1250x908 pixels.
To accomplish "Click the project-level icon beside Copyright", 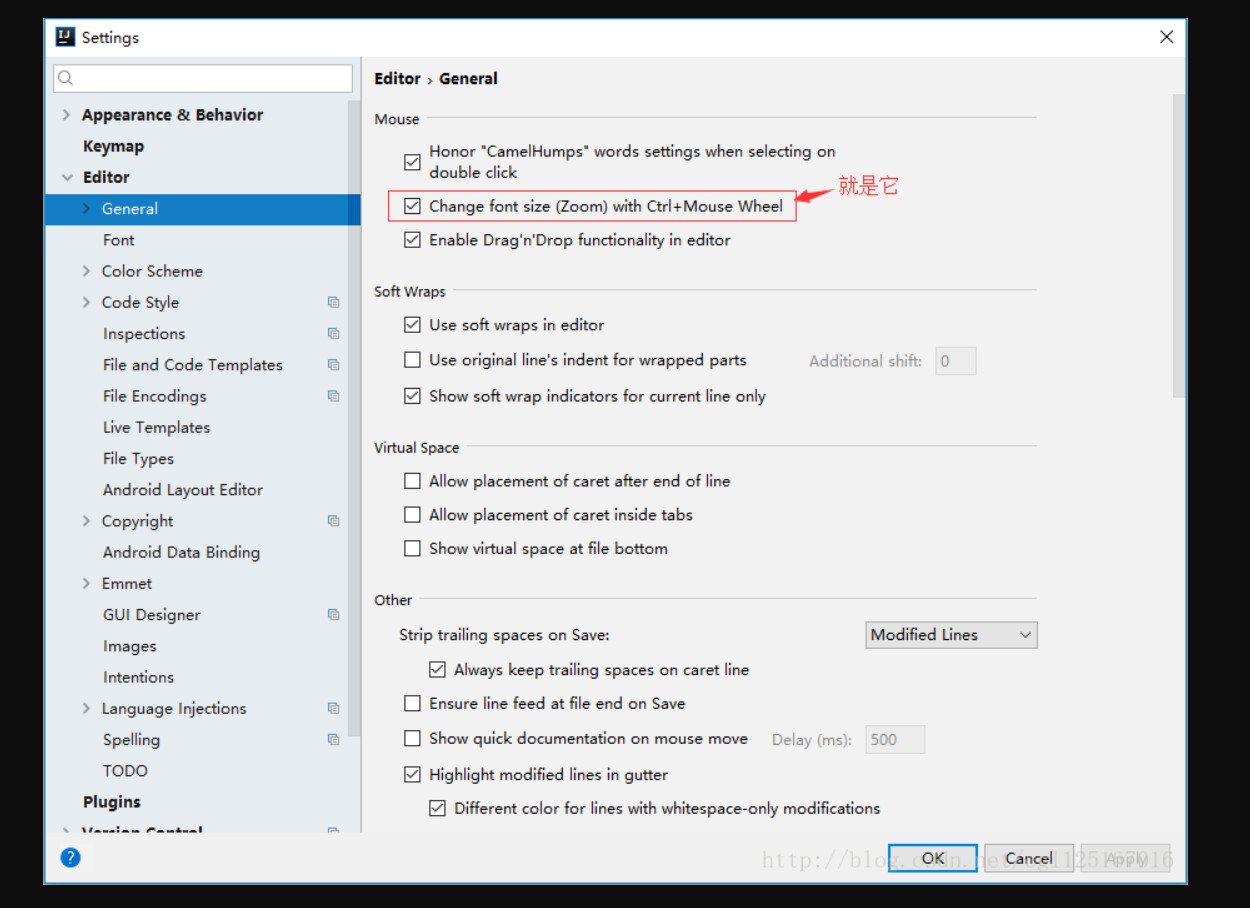I will (x=333, y=521).
